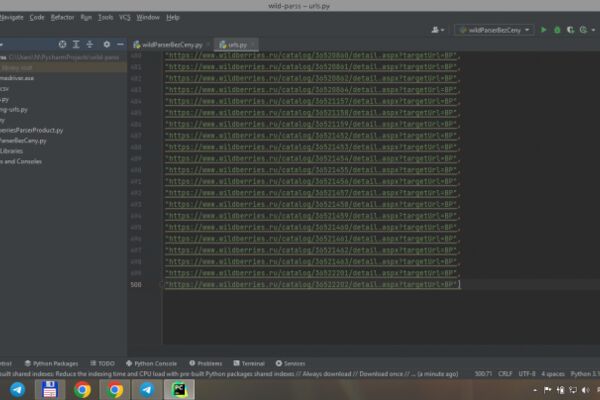Screen dimensions: 600x400
Task: Open the Tools menu
Action: [106, 18]
